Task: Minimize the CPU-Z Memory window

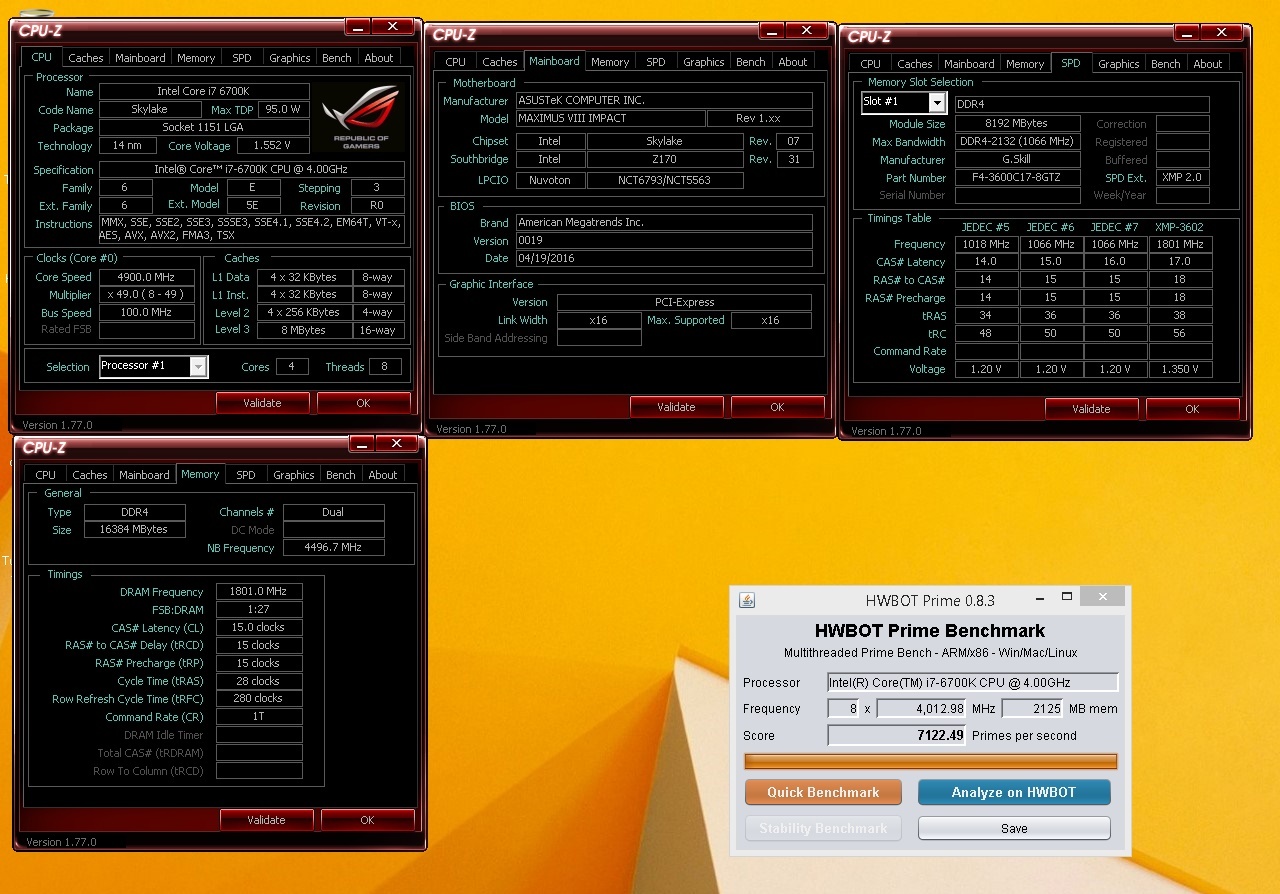Action: point(362,444)
